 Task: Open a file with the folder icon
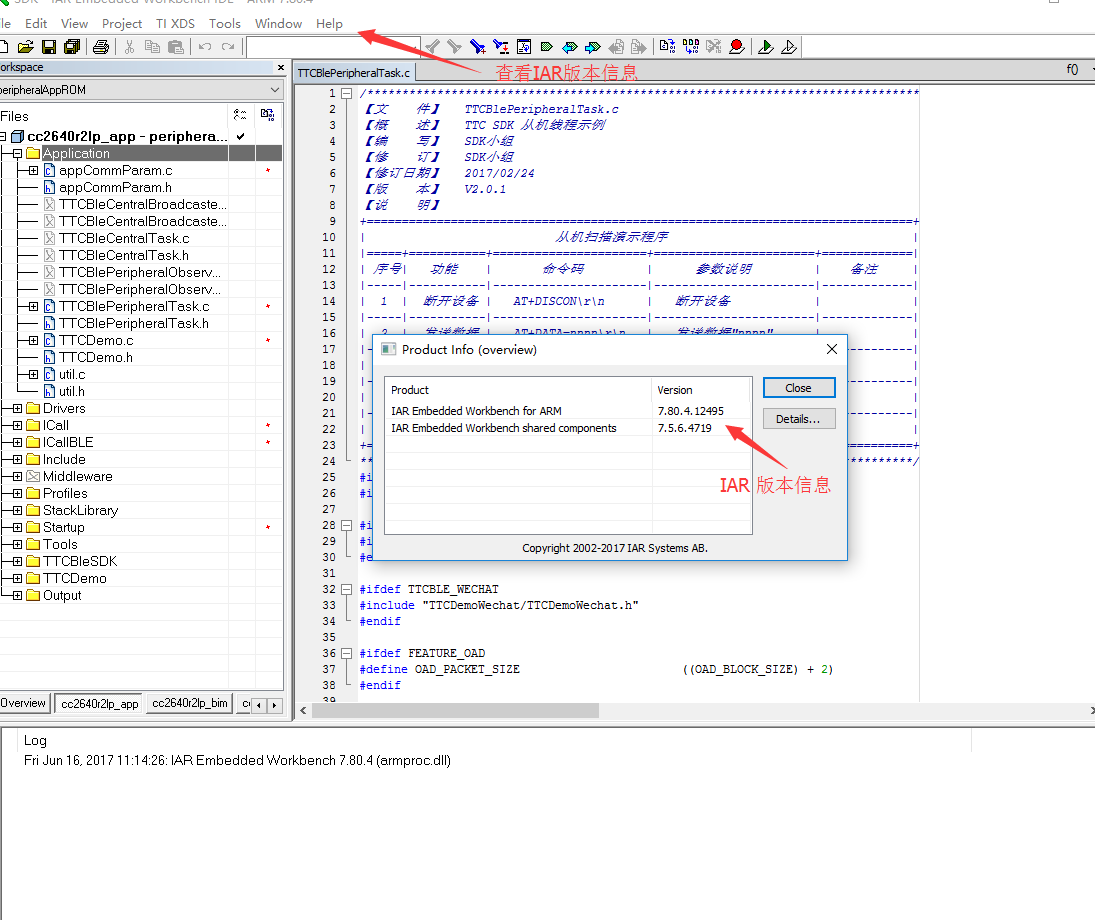click(x=26, y=47)
